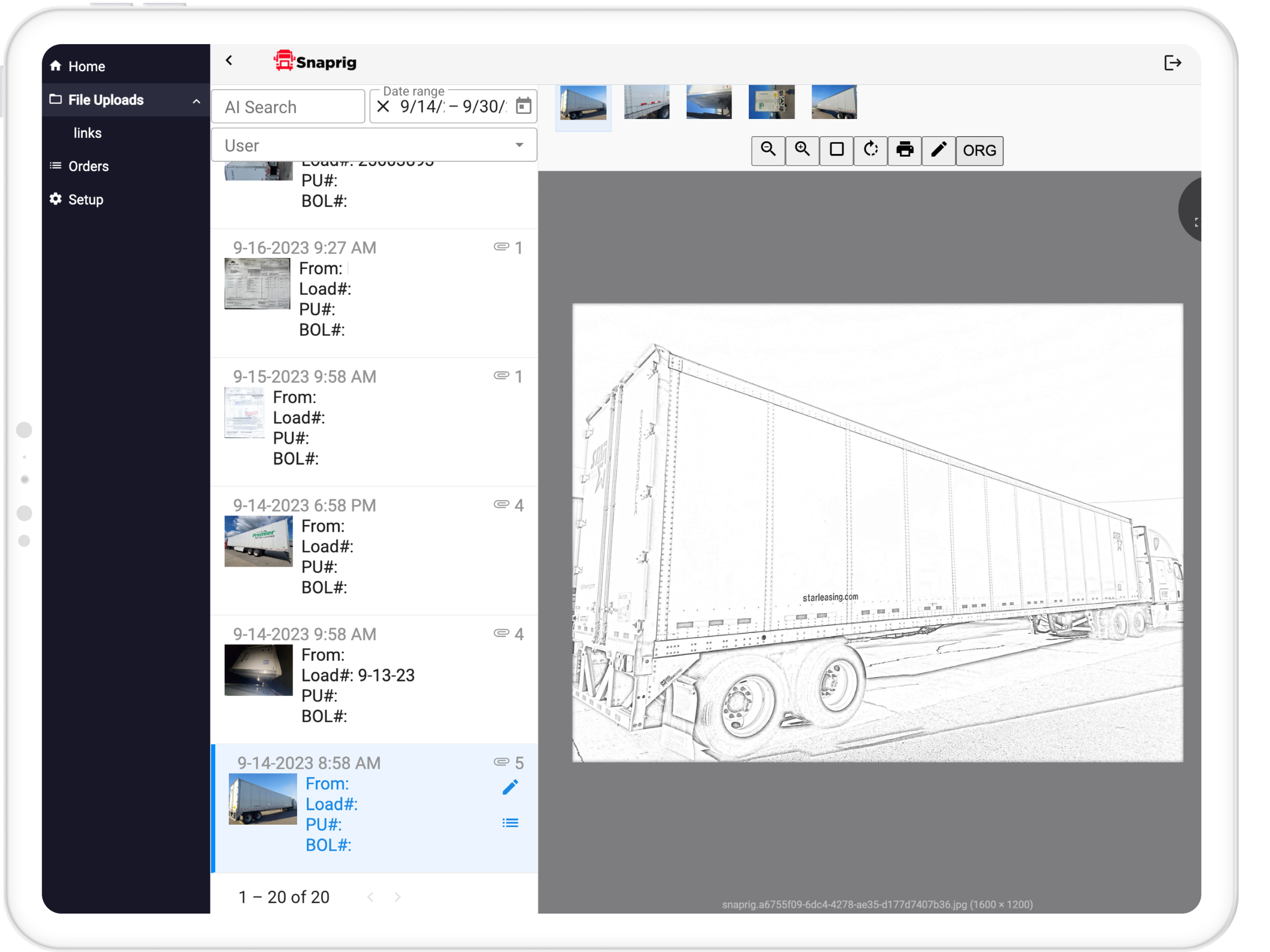Click the zoom in magnifier icon
1270x952 pixels.
[x=802, y=150]
